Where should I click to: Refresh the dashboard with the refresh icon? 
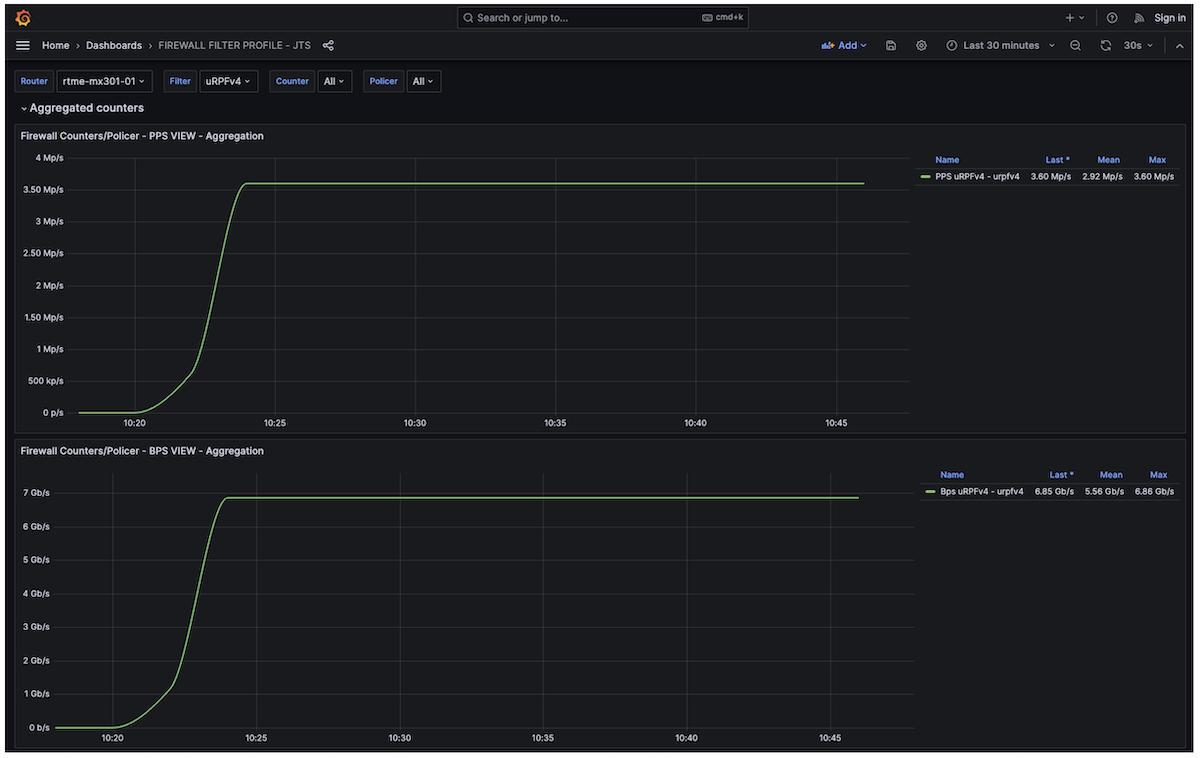pyautogui.click(x=1104, y=45)
